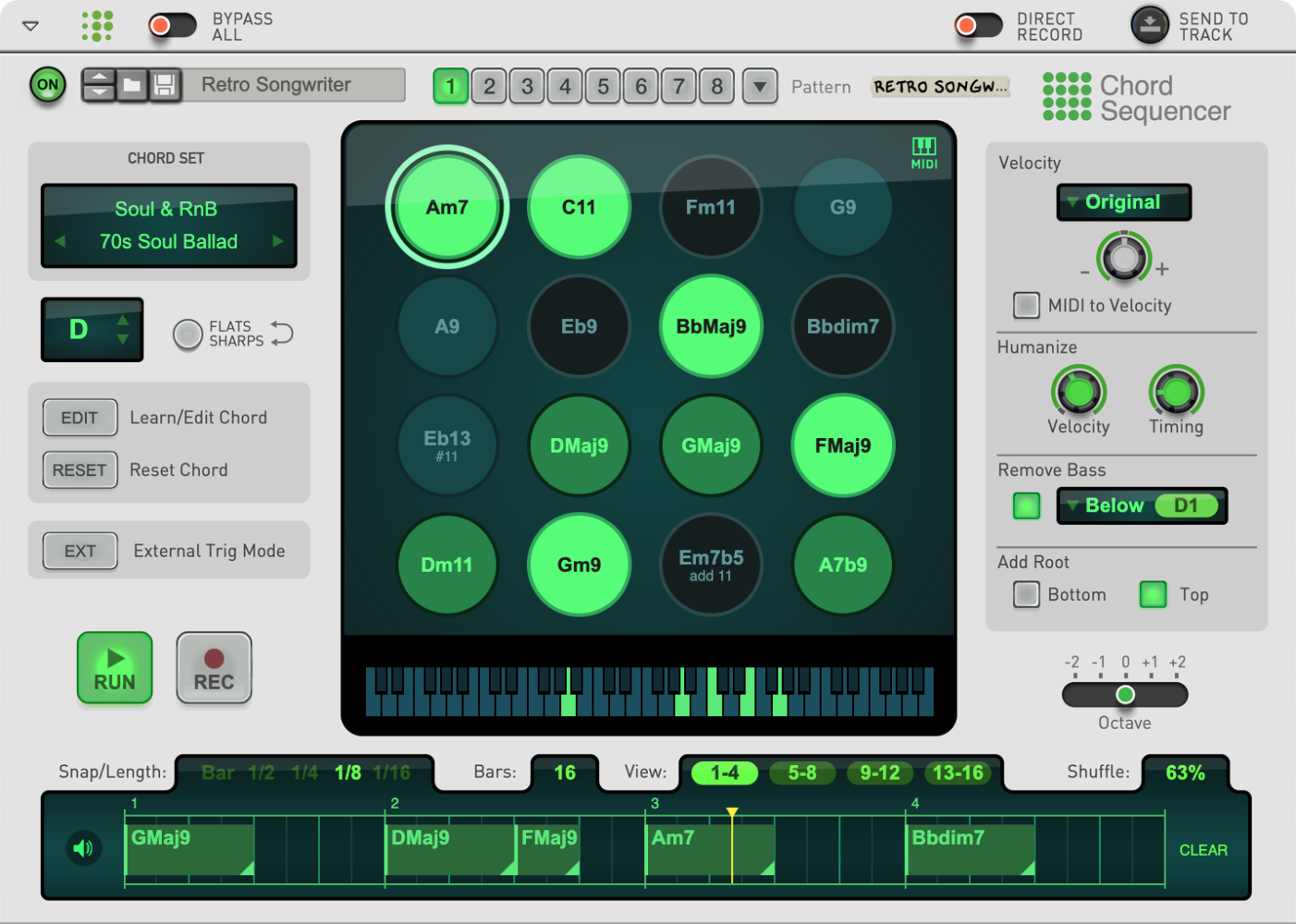This screenshot has width=1296, height=924.
Task: Activate External Trig Mode with EXT button
Action: click(x=79, y=551)
